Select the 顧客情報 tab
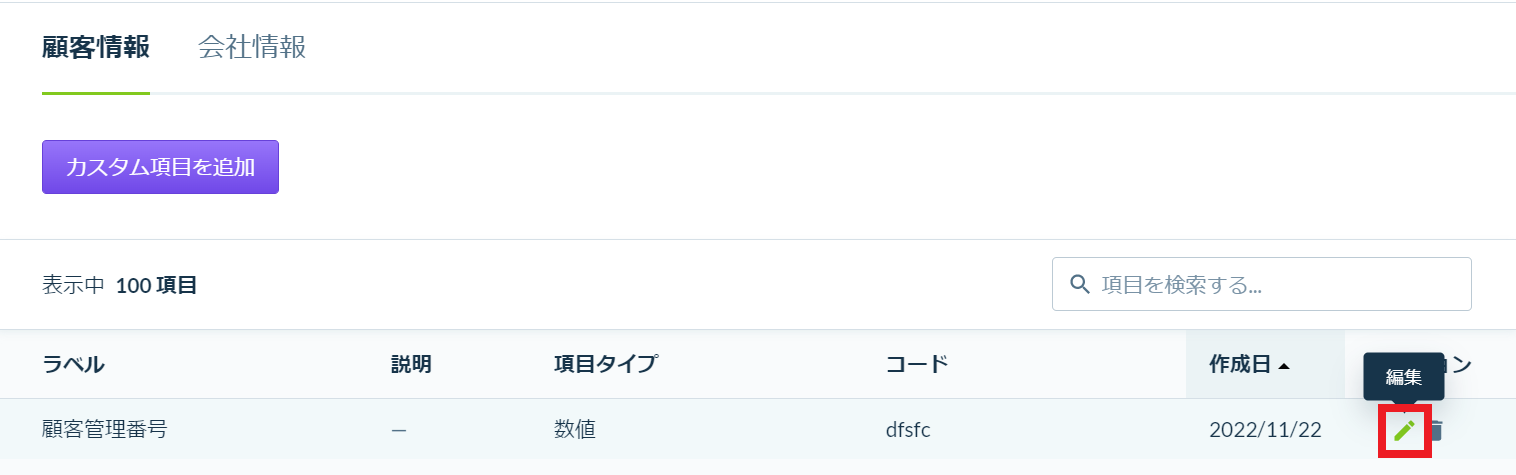1516x475 pixels. (96, 47)
